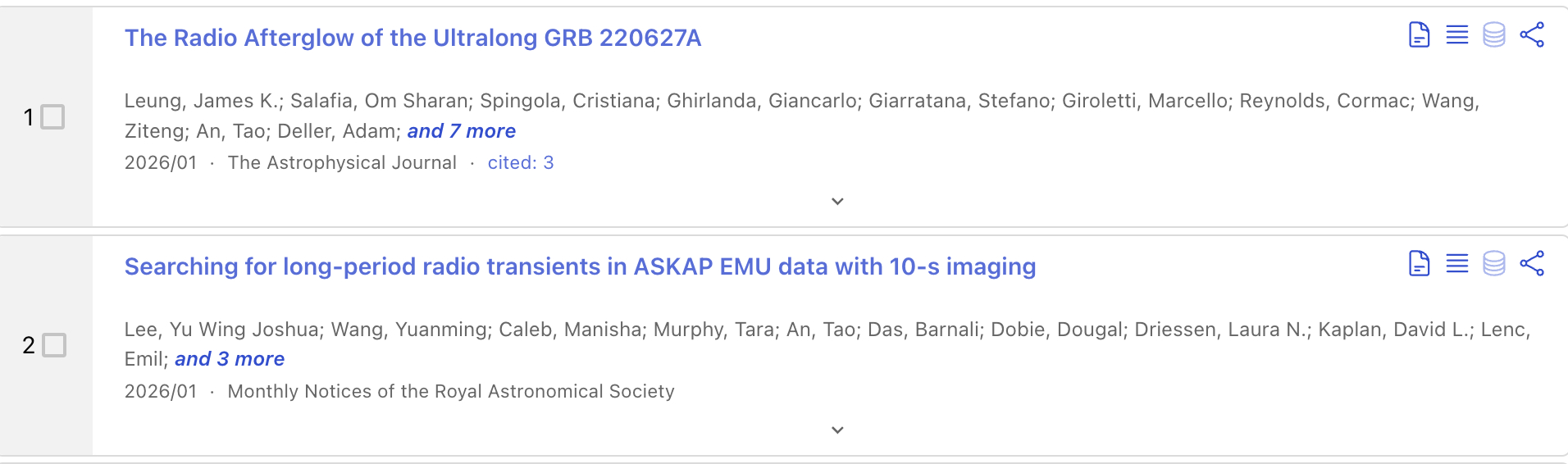The height and width of the screenshot is (464, 1568).
Task: Open "Searching for long-period radio transients" paper
Action: [580, 266]
